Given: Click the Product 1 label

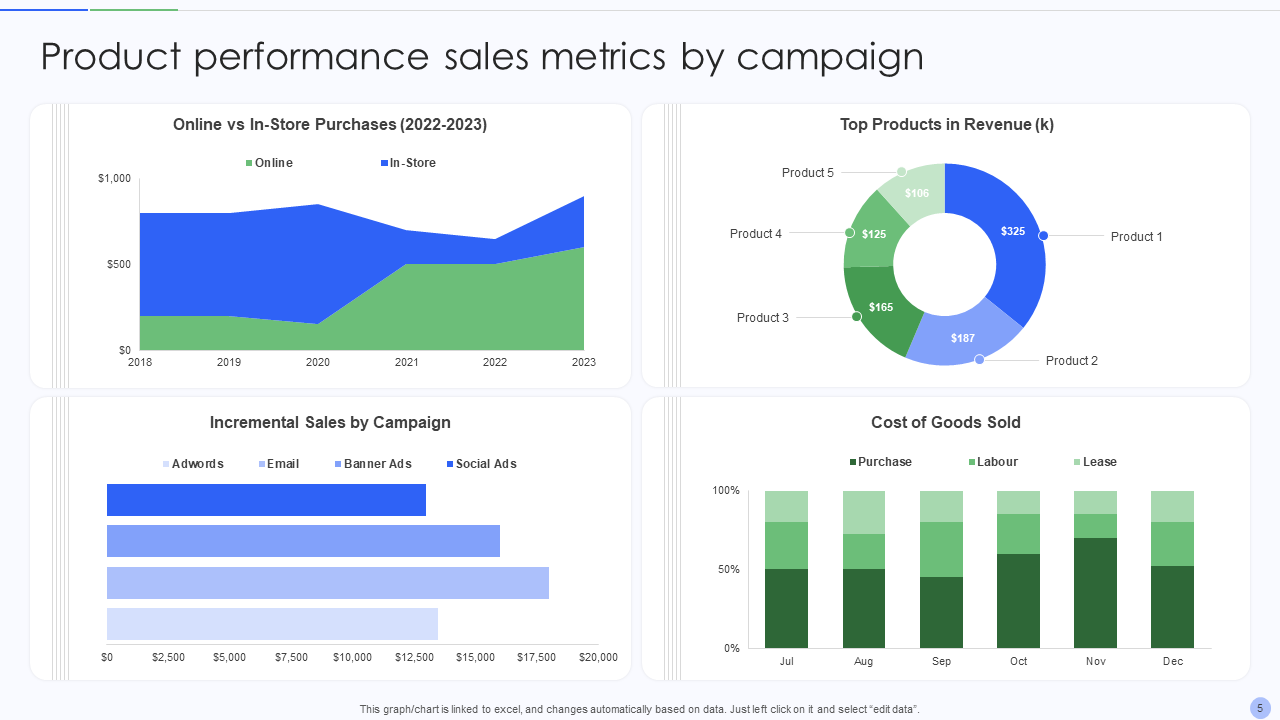Looking at the screenshot, I should click(1137, 237).
